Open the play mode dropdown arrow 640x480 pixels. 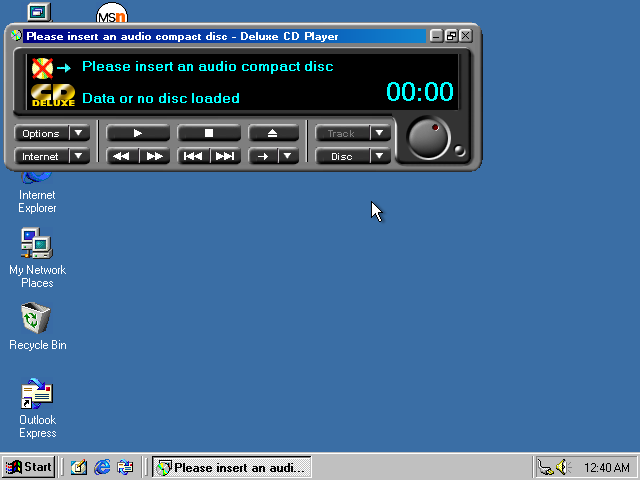tap(288, 156)
